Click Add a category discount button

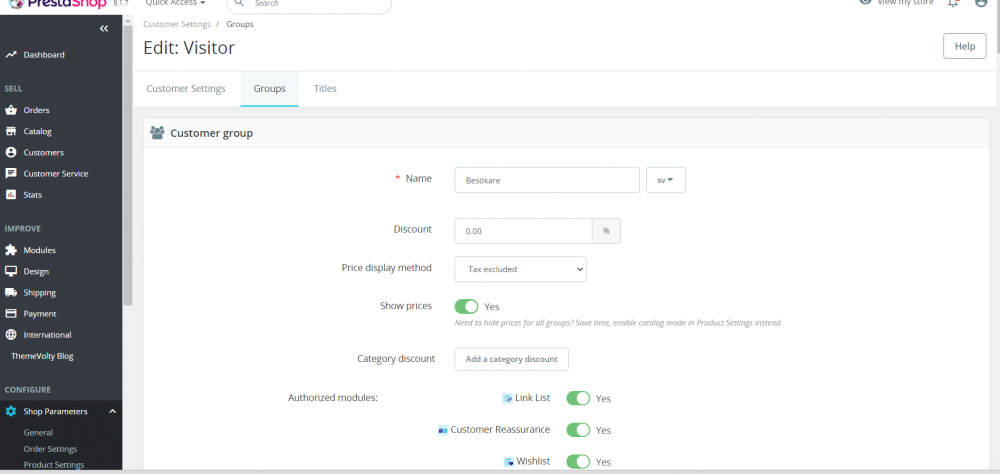(x=511, y=359)
